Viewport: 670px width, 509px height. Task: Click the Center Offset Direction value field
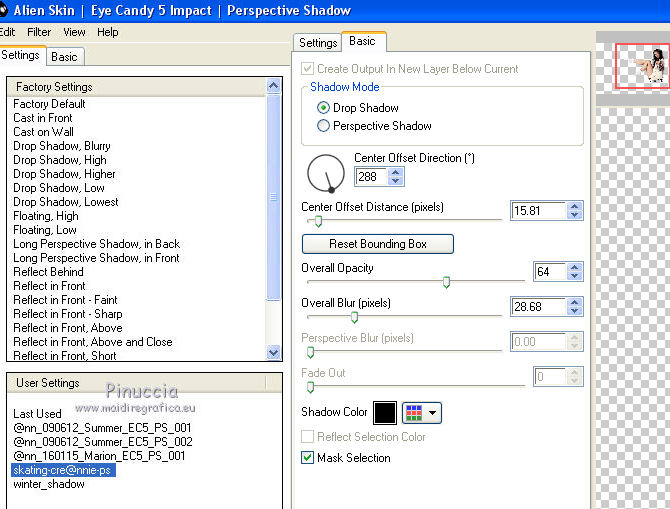click(x=370, y=177)
